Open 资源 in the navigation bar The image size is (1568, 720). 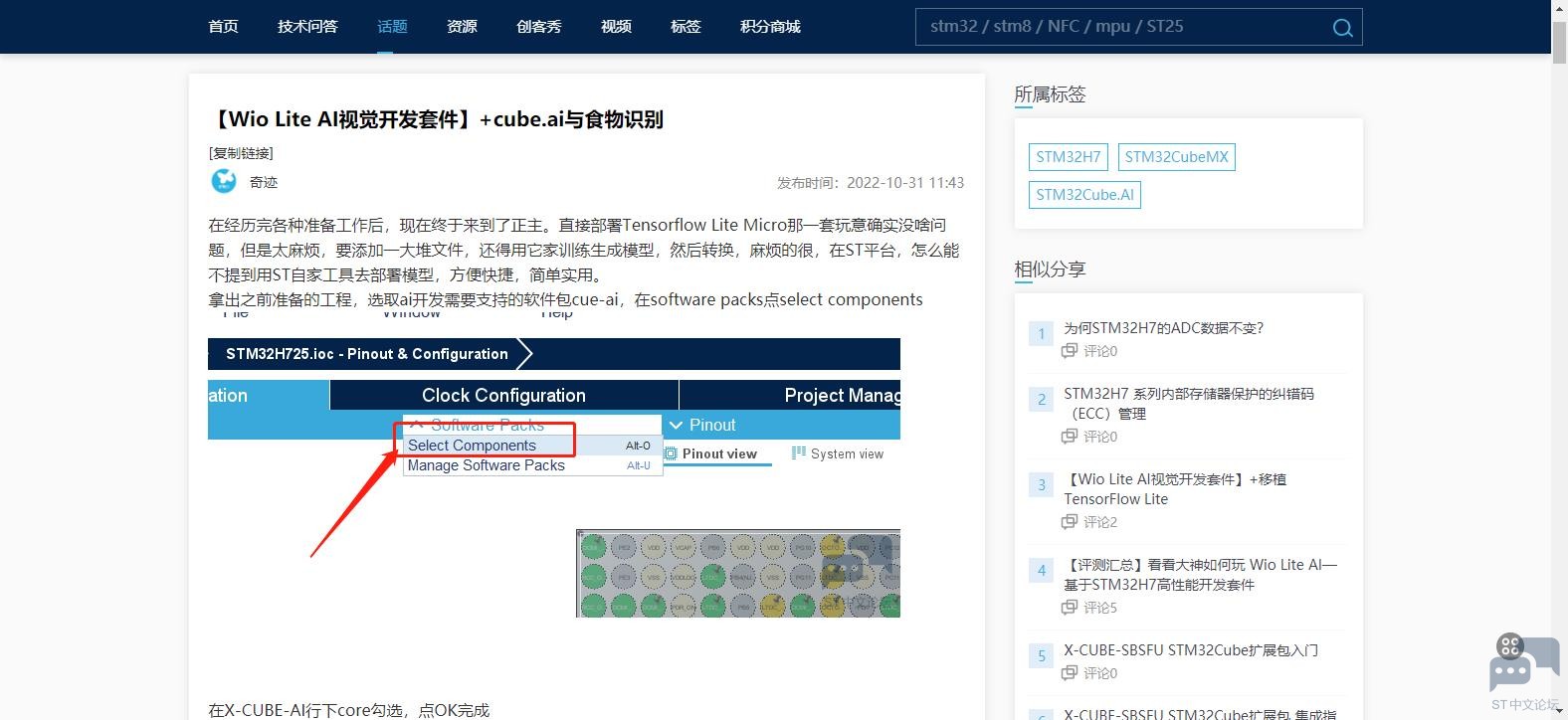[462, 26]
